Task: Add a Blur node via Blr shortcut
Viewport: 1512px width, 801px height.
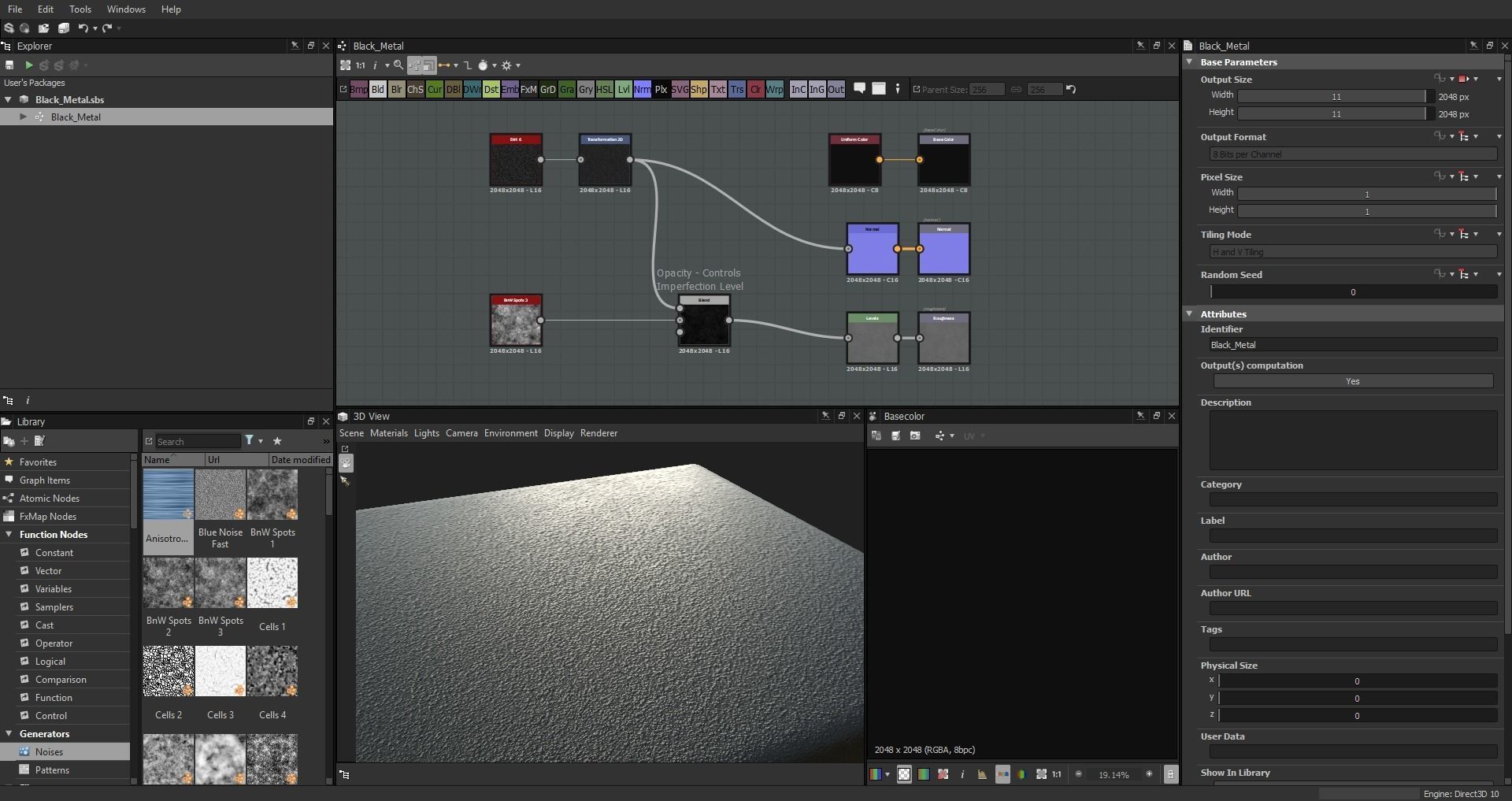Action: click(397, 90)
